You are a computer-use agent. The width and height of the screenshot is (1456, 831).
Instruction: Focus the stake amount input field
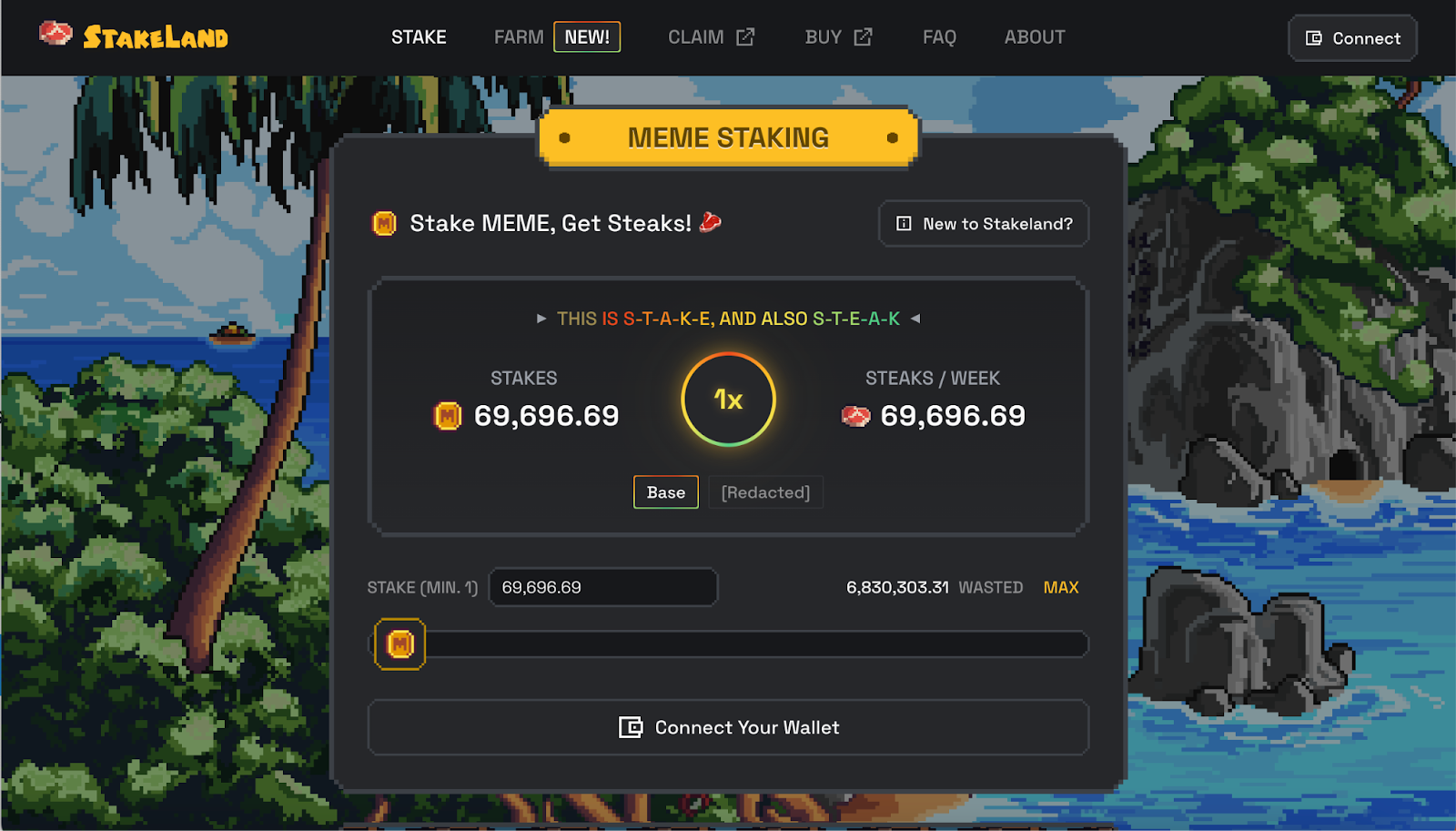pos(603,588)
